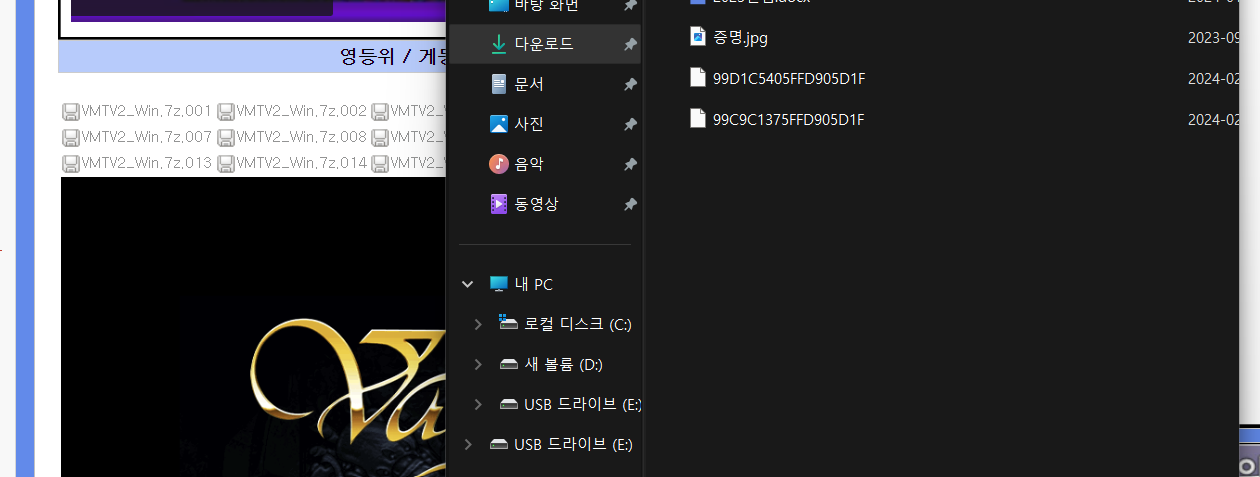Expand the 로컬 디스크 (C:) chevron
Viewport: 1260px width, 477px height.
[x=478, y=324]
